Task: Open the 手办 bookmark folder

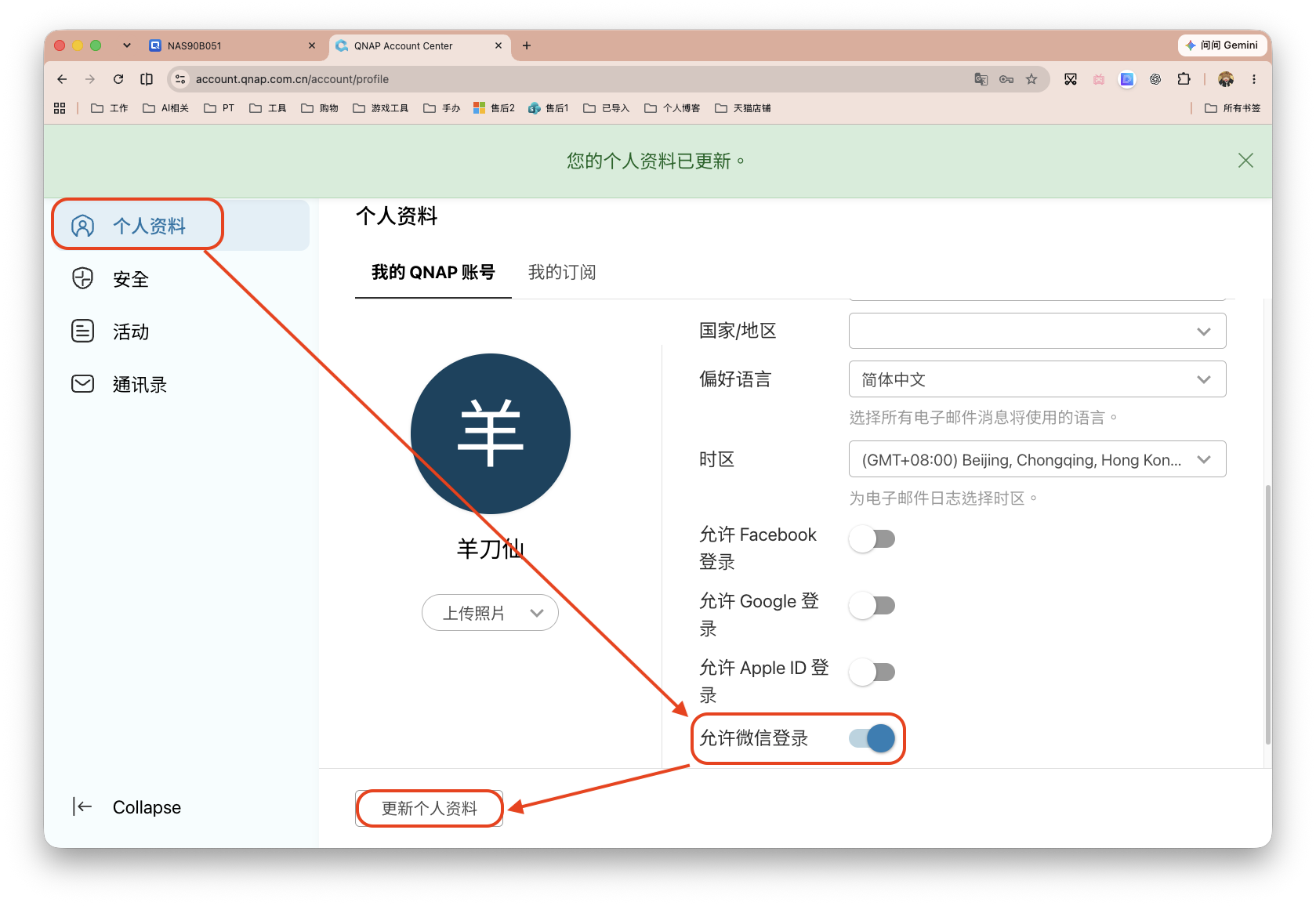Action: (x=442, y=108)
